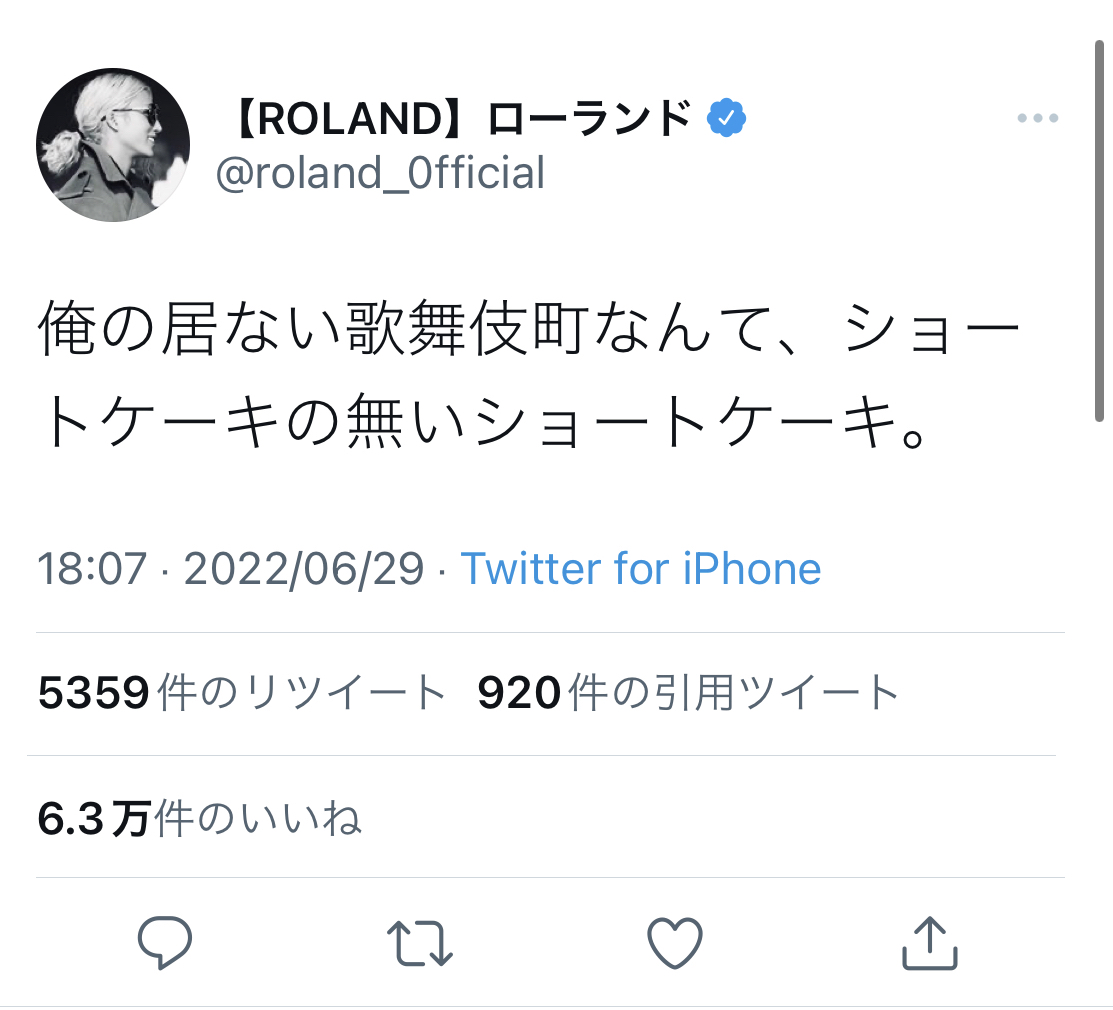View the 920 件の引用ツイート list
1113x1010 pixels.
tap(689, 692)
